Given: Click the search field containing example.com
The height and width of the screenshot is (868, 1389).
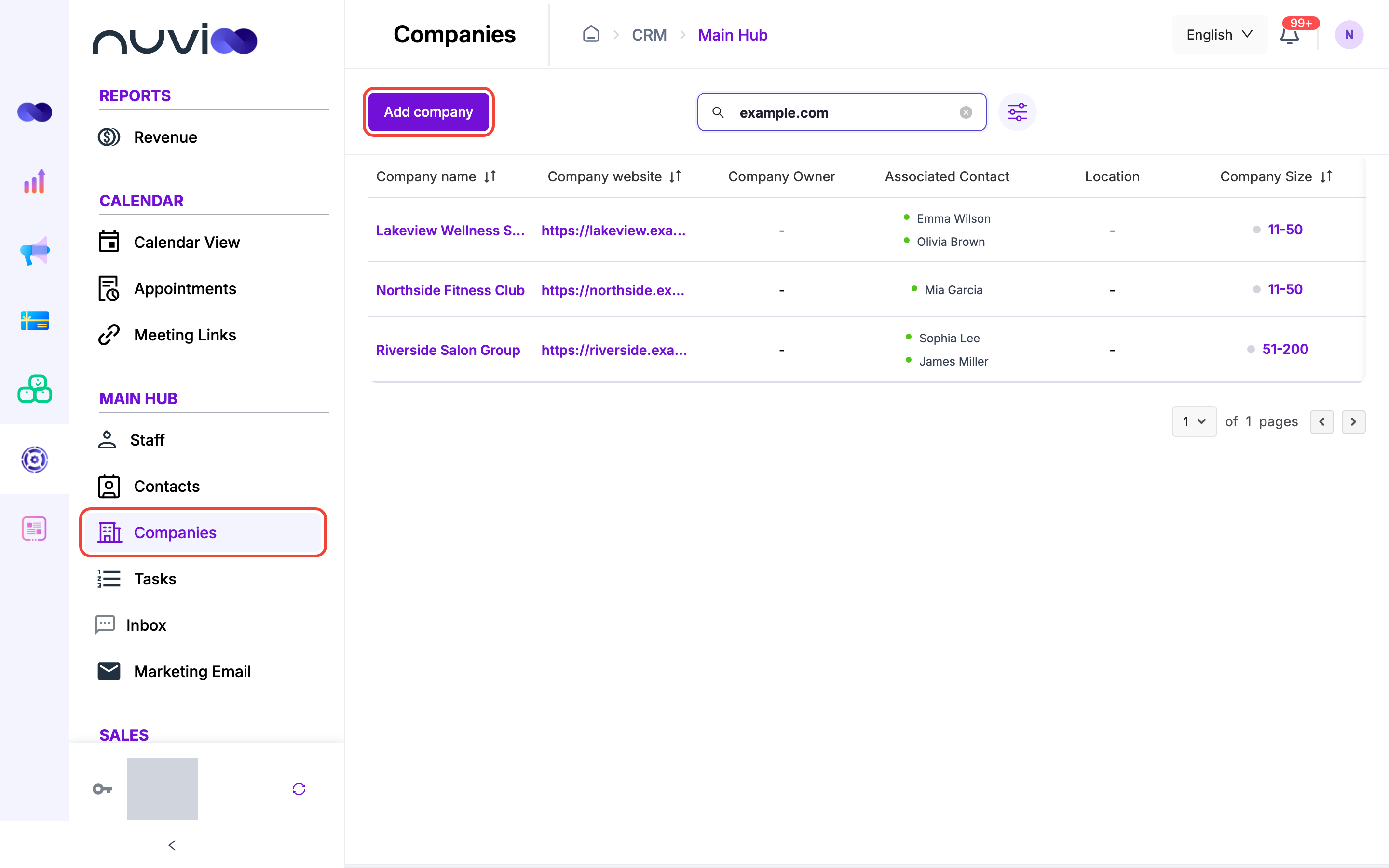Looking at the screenshot, I should tap(842, 112).
